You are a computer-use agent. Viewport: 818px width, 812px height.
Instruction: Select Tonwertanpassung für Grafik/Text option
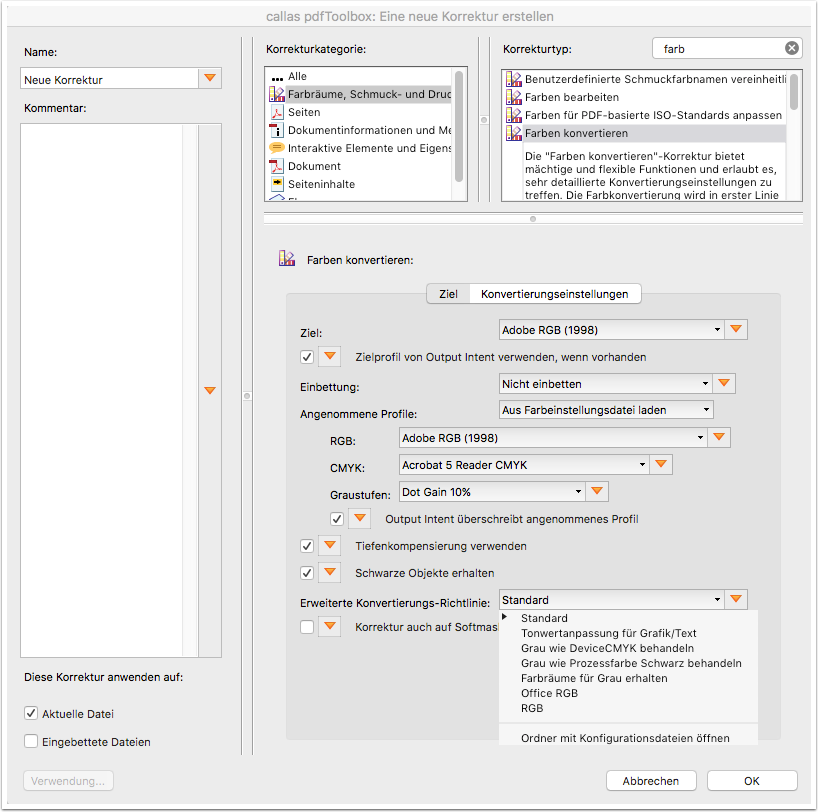[628, 633]
